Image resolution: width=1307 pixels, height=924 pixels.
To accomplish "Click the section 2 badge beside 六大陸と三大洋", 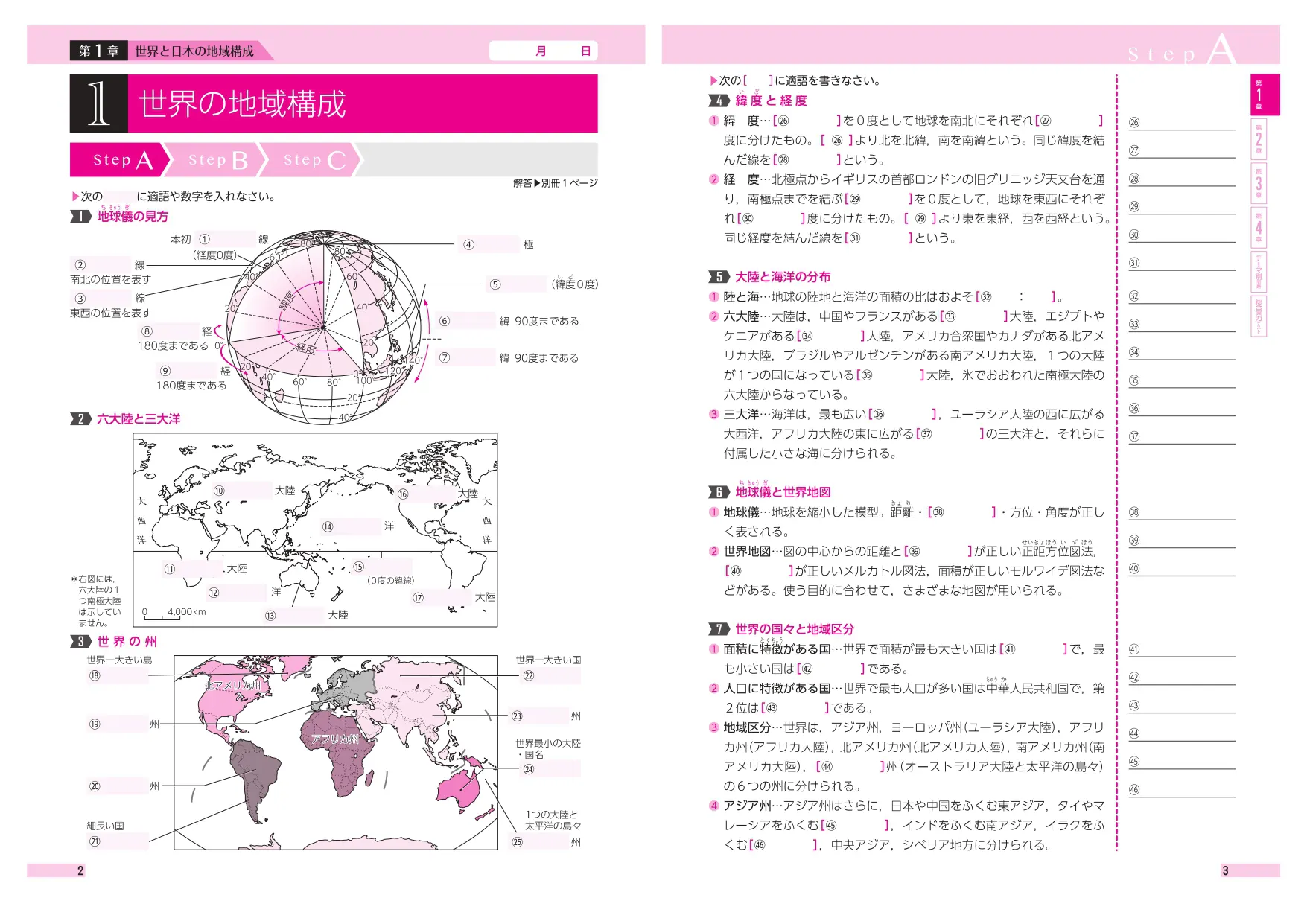I will [x=80, y=419].
